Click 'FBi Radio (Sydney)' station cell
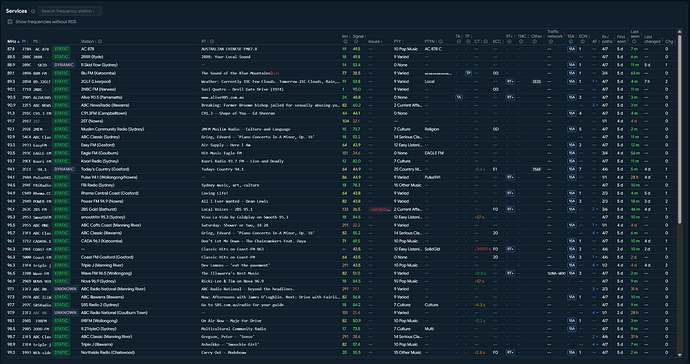Screen dimensions: 690x364 coord(97,185)
